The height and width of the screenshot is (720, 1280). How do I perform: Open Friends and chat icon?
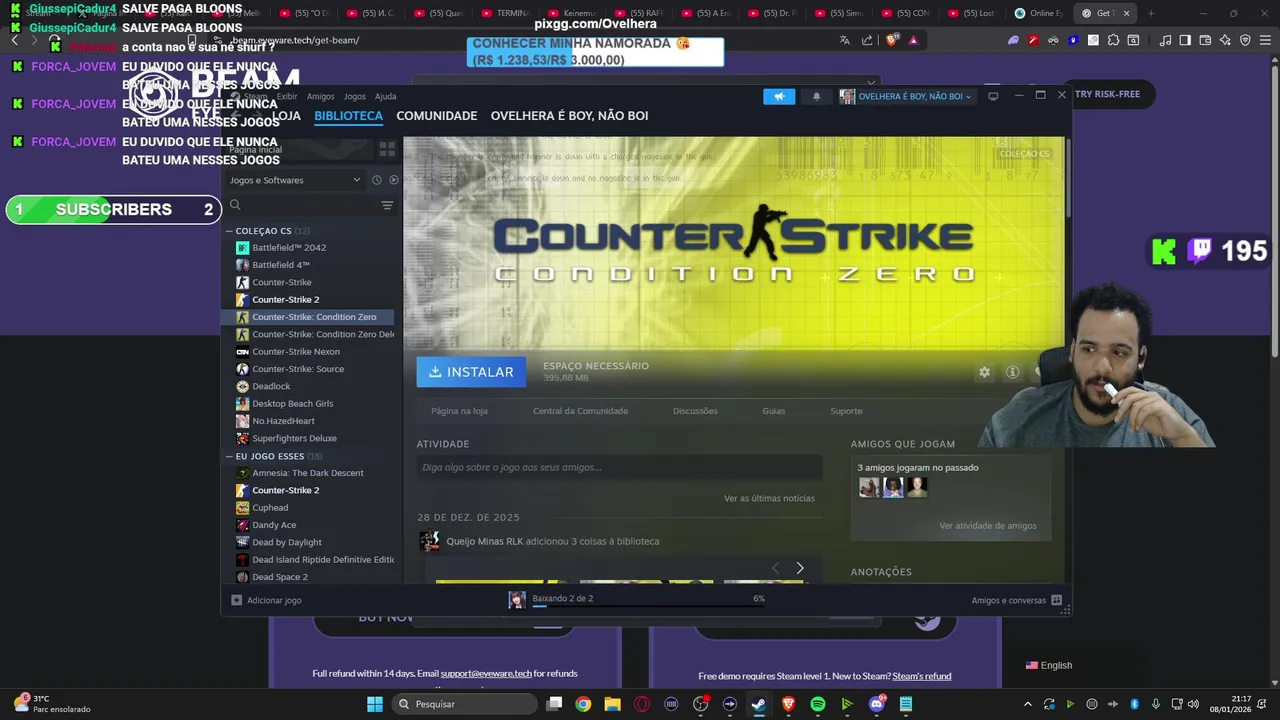[x=1056, y=600]
